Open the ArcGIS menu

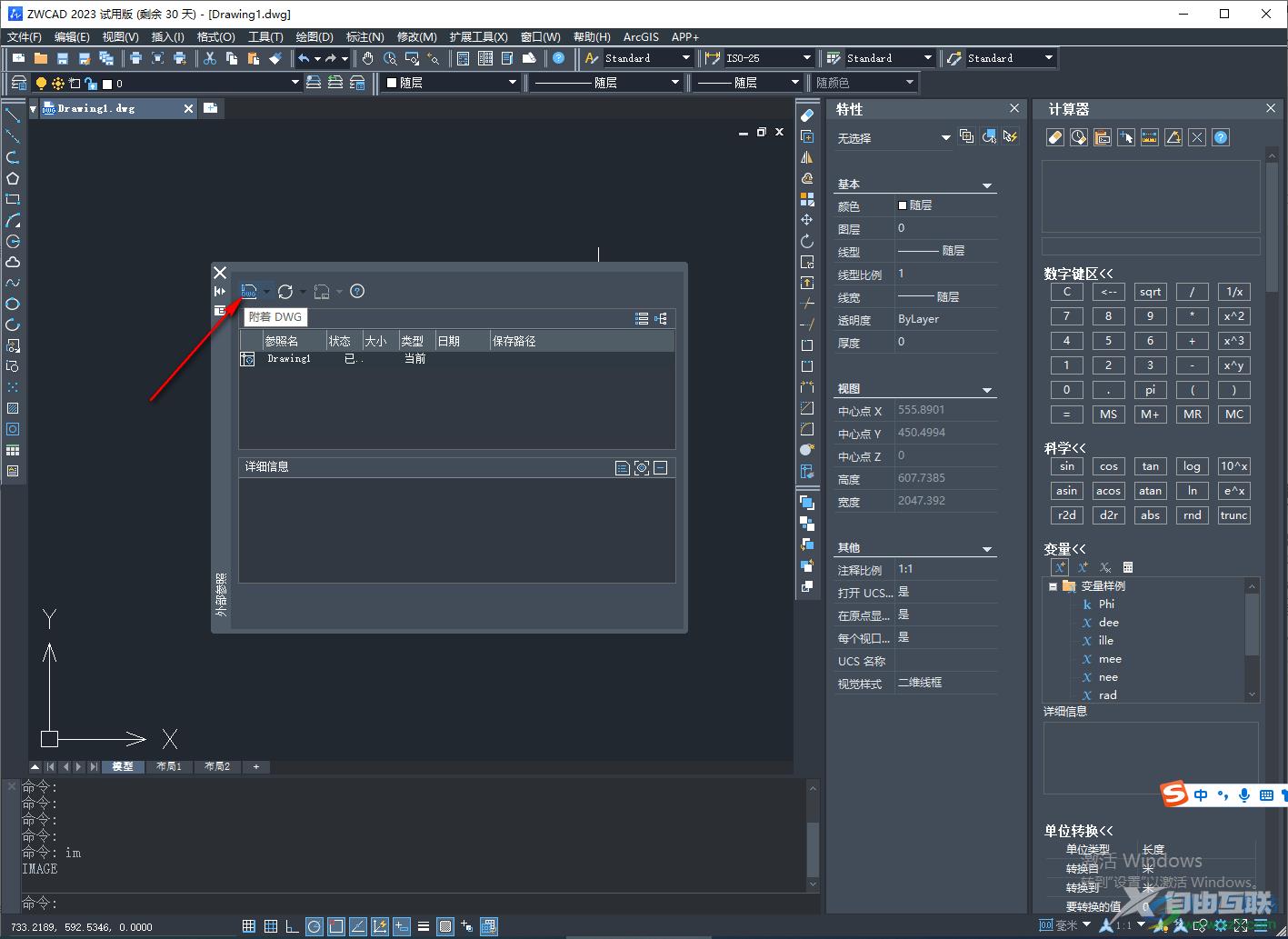click(x=641, y=37)
